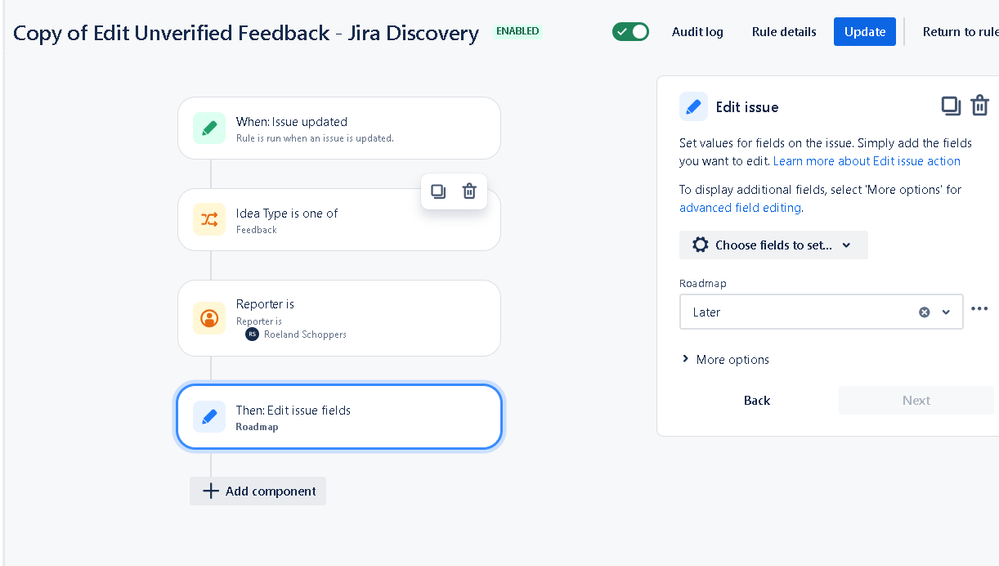Duplicate the Idea Type condition component

[x=438, y=191]
